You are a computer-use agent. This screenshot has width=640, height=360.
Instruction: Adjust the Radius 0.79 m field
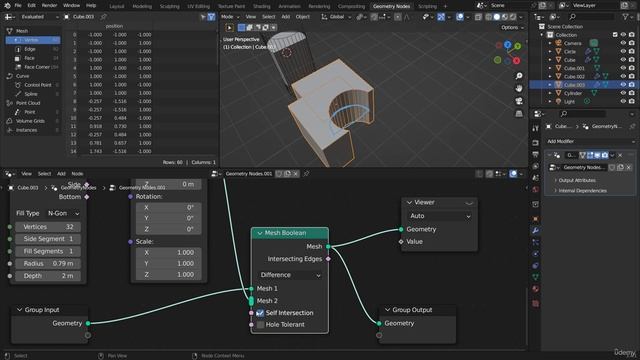[x=48, y=264]
